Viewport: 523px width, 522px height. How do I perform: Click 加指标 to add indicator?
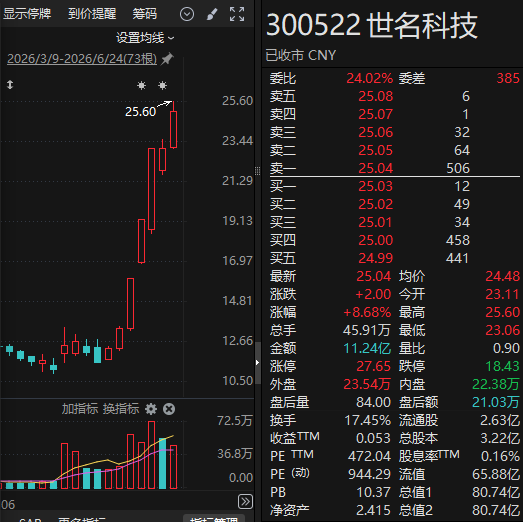coord(80,409)
